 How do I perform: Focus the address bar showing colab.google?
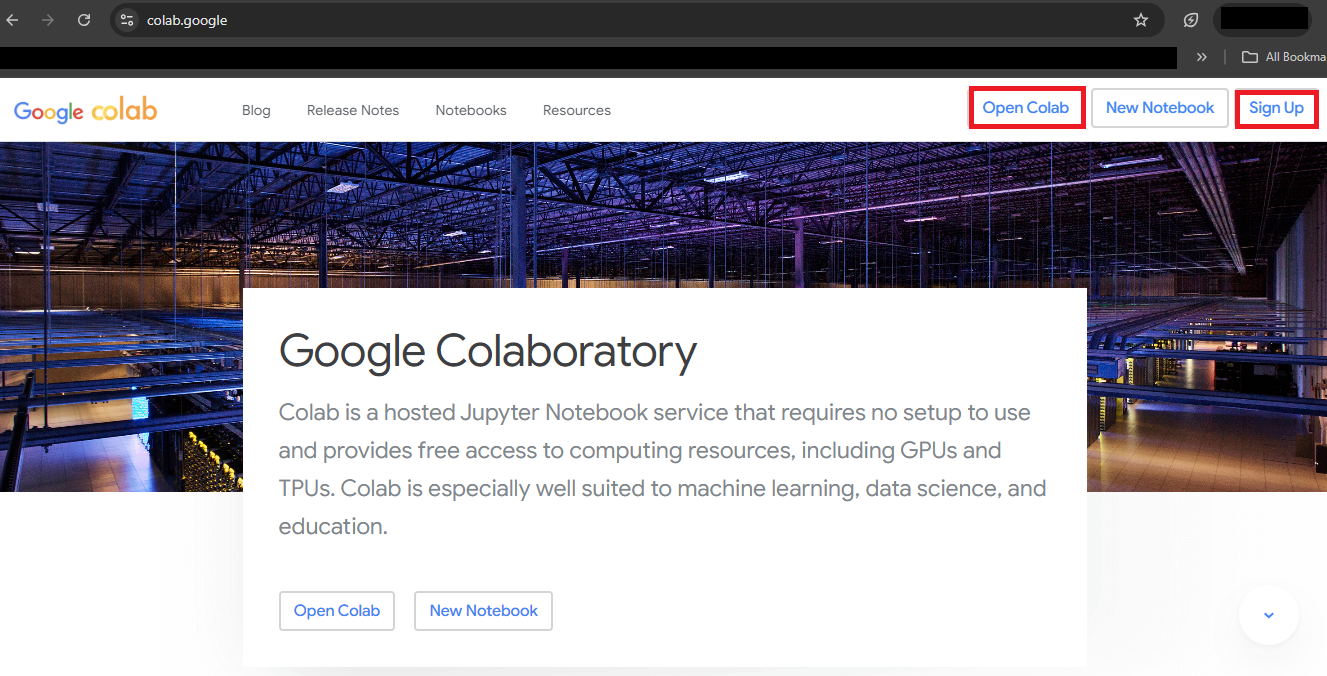[600, 20]
